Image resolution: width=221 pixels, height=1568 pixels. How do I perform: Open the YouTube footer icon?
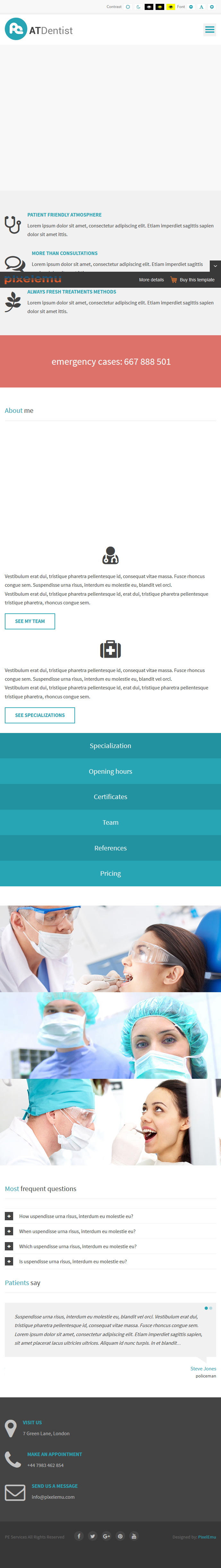click(x=134, y=1536)
